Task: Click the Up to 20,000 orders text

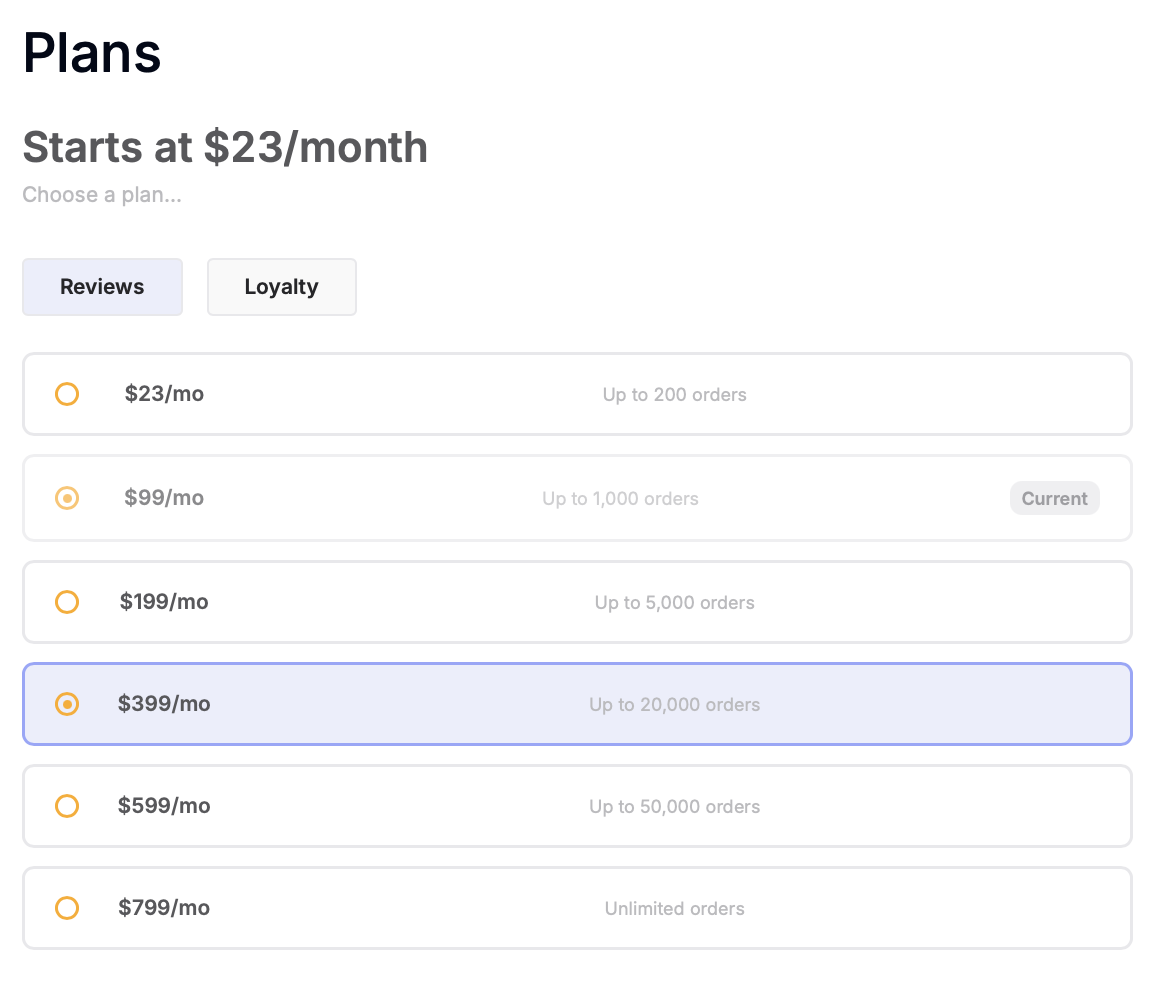Action: pos(674,705)
